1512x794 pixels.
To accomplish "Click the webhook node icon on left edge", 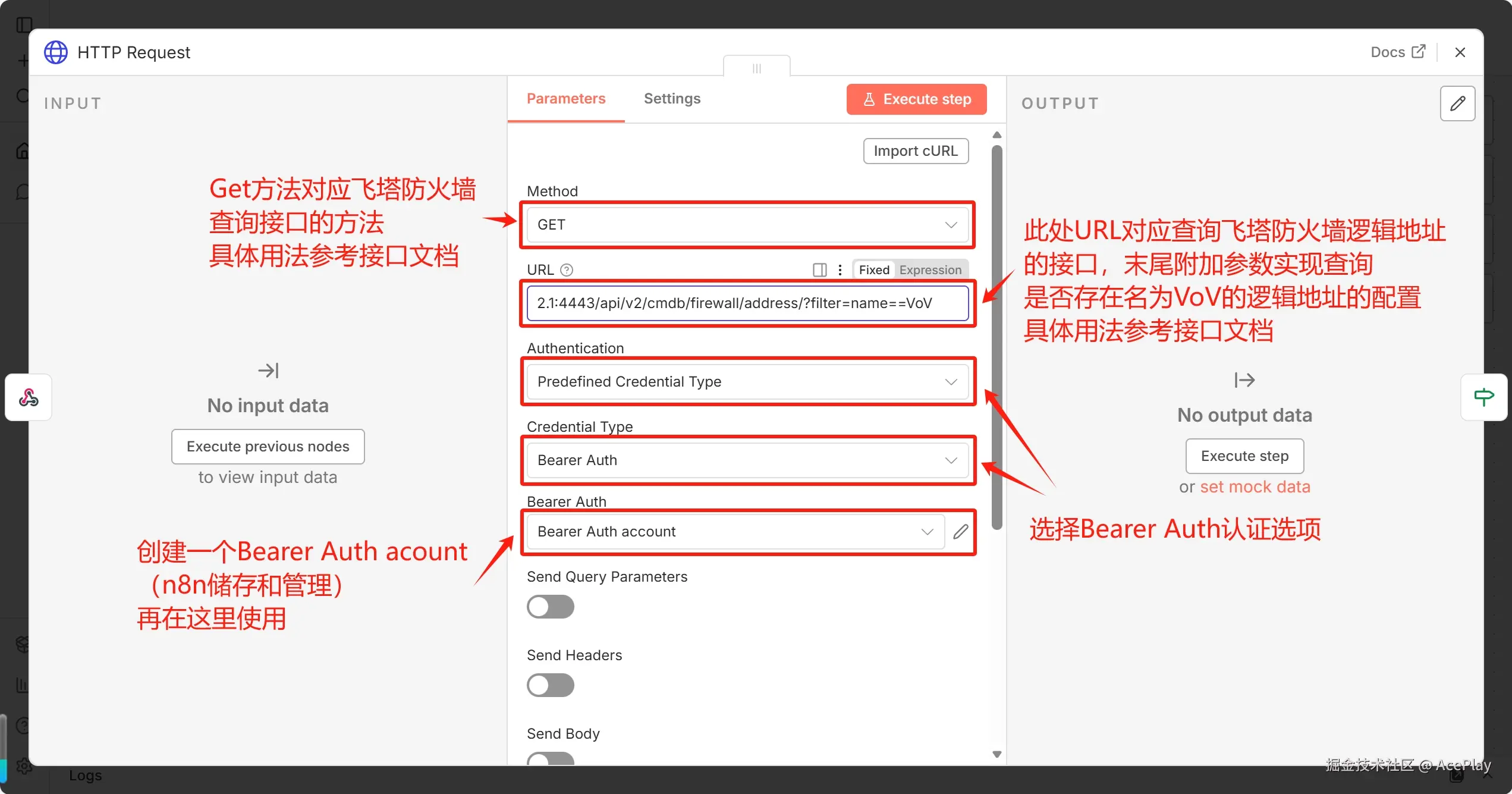I will [28, 397].
